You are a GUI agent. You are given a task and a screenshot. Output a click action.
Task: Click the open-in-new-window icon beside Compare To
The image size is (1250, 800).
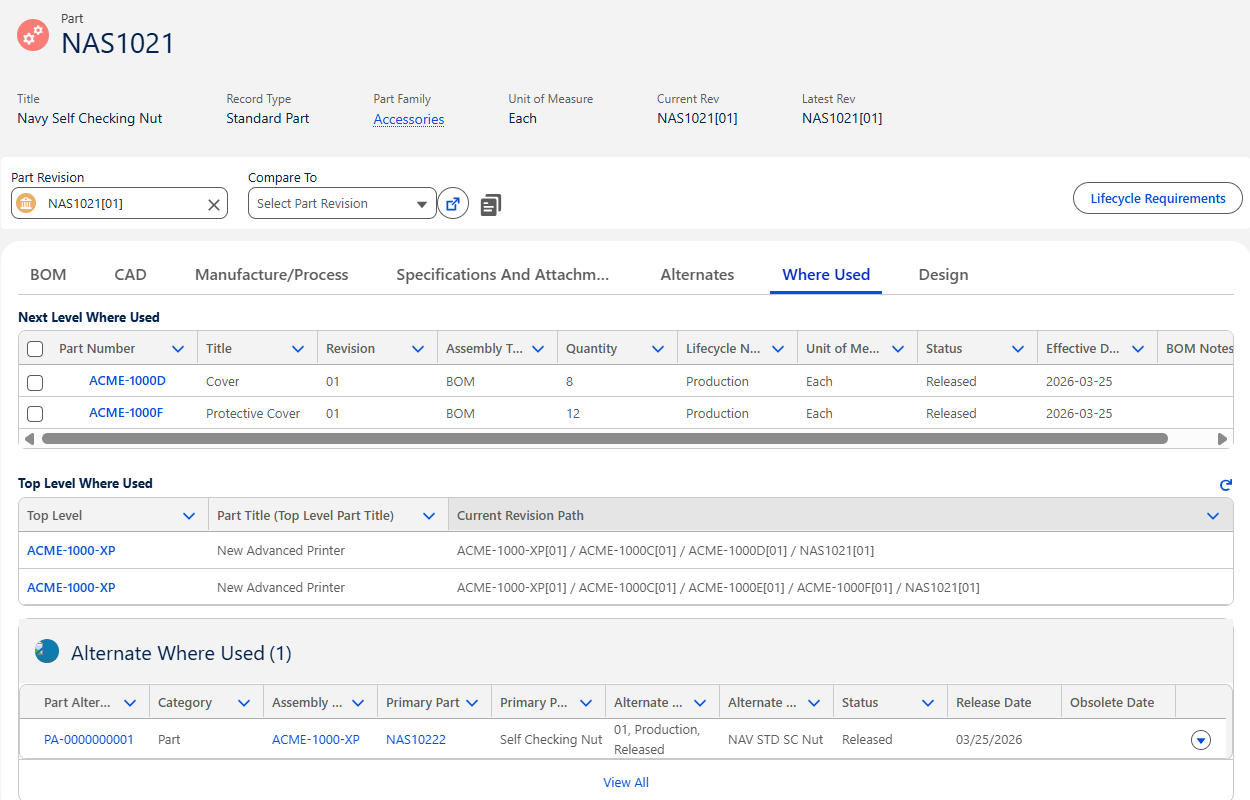pos(453,203)
